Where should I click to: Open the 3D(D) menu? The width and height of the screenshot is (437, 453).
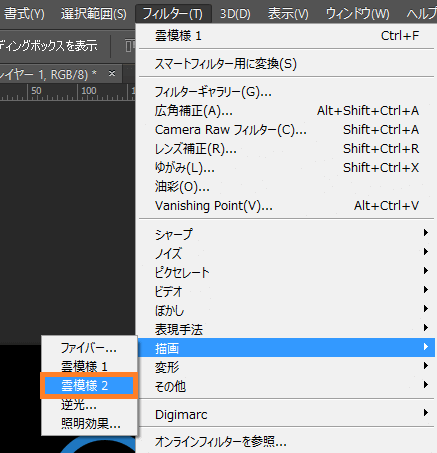pyautogui.click(x=235, y=14)
